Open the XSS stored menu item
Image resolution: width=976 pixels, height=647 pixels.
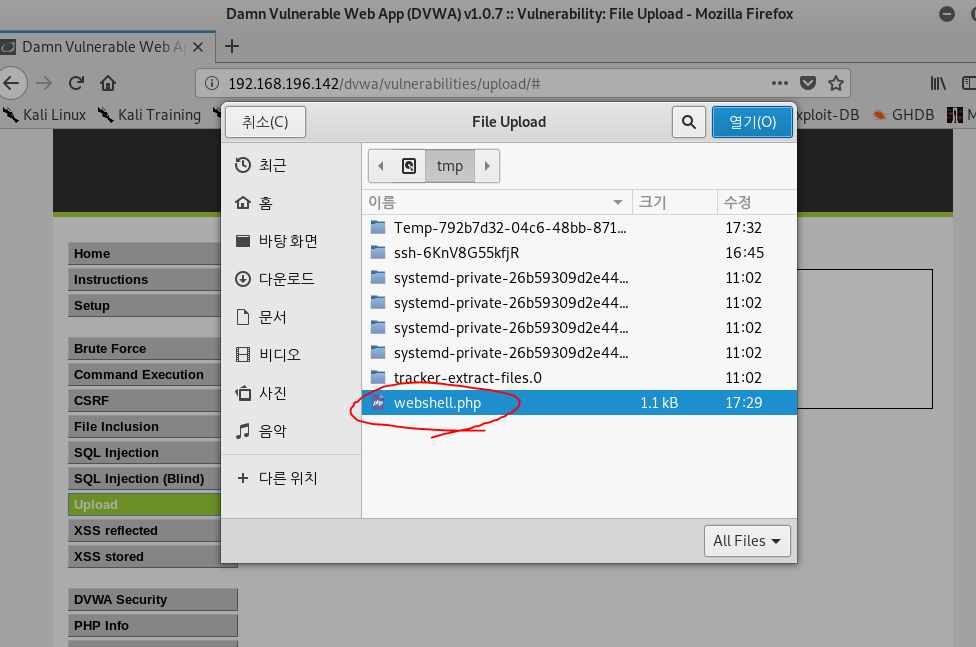click(x=144, y=557)
